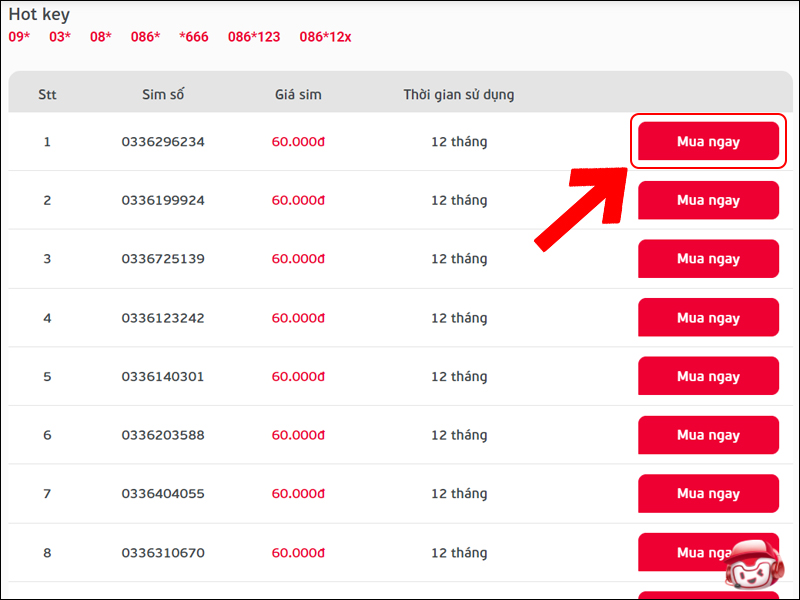
Task: Buy SIM number 0336203588
Action: click(708, 436)
